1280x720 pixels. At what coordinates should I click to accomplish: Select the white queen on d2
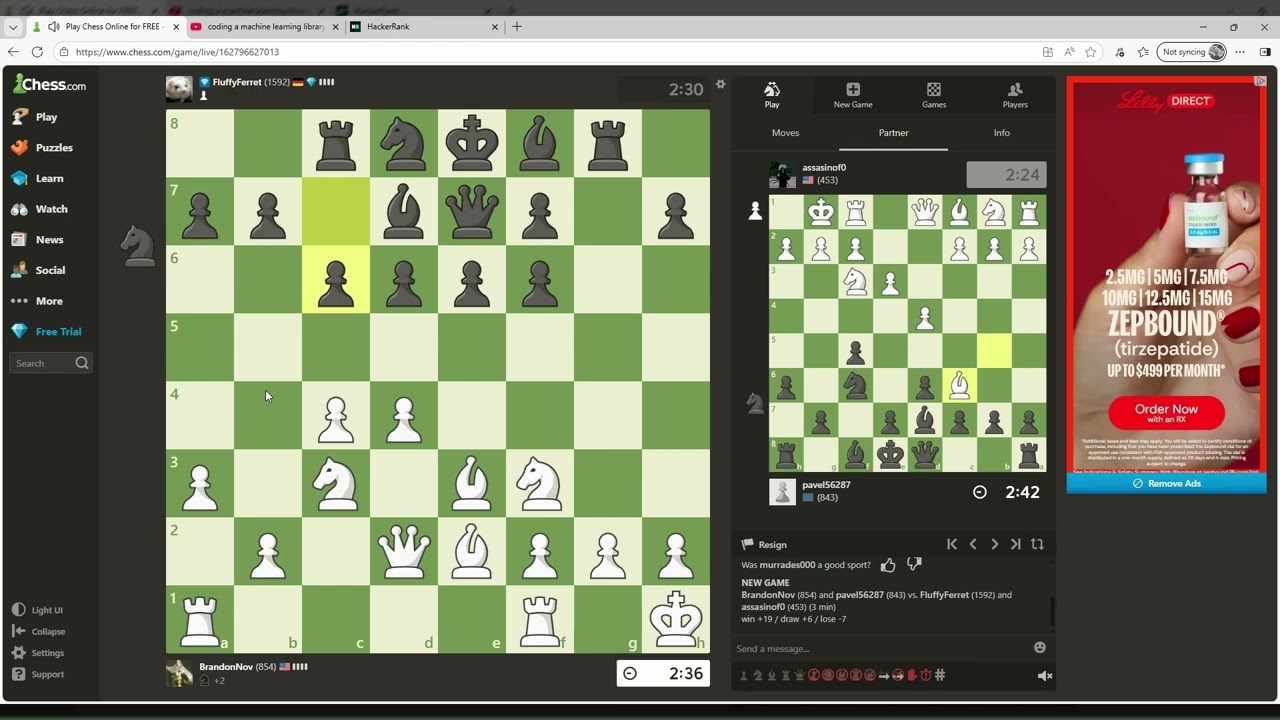[404, 552]
